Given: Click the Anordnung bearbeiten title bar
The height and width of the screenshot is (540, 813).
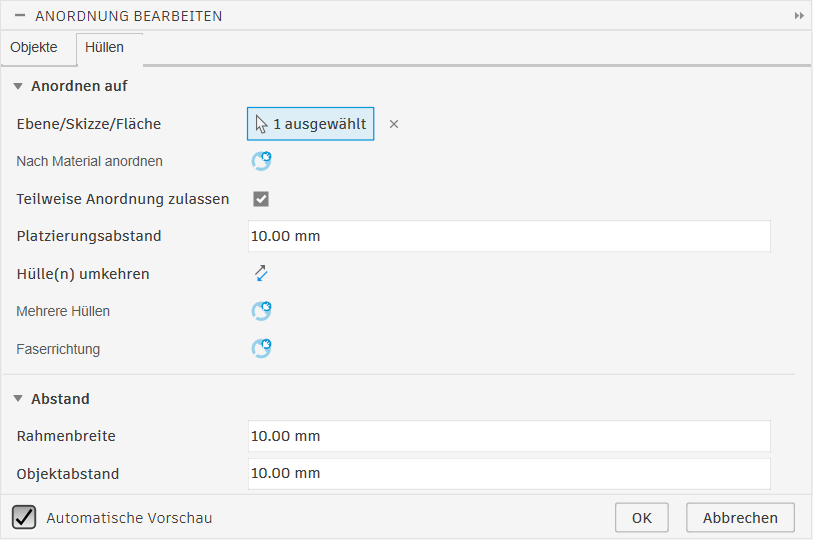Looking at the screenshot, I should point(400,16).
